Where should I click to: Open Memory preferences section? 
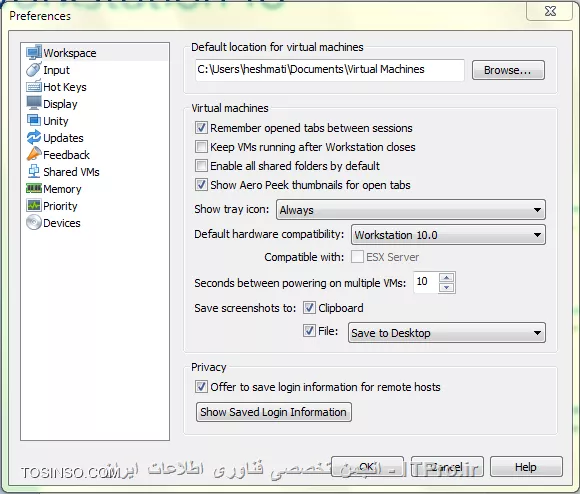click(x=62, y=189)
